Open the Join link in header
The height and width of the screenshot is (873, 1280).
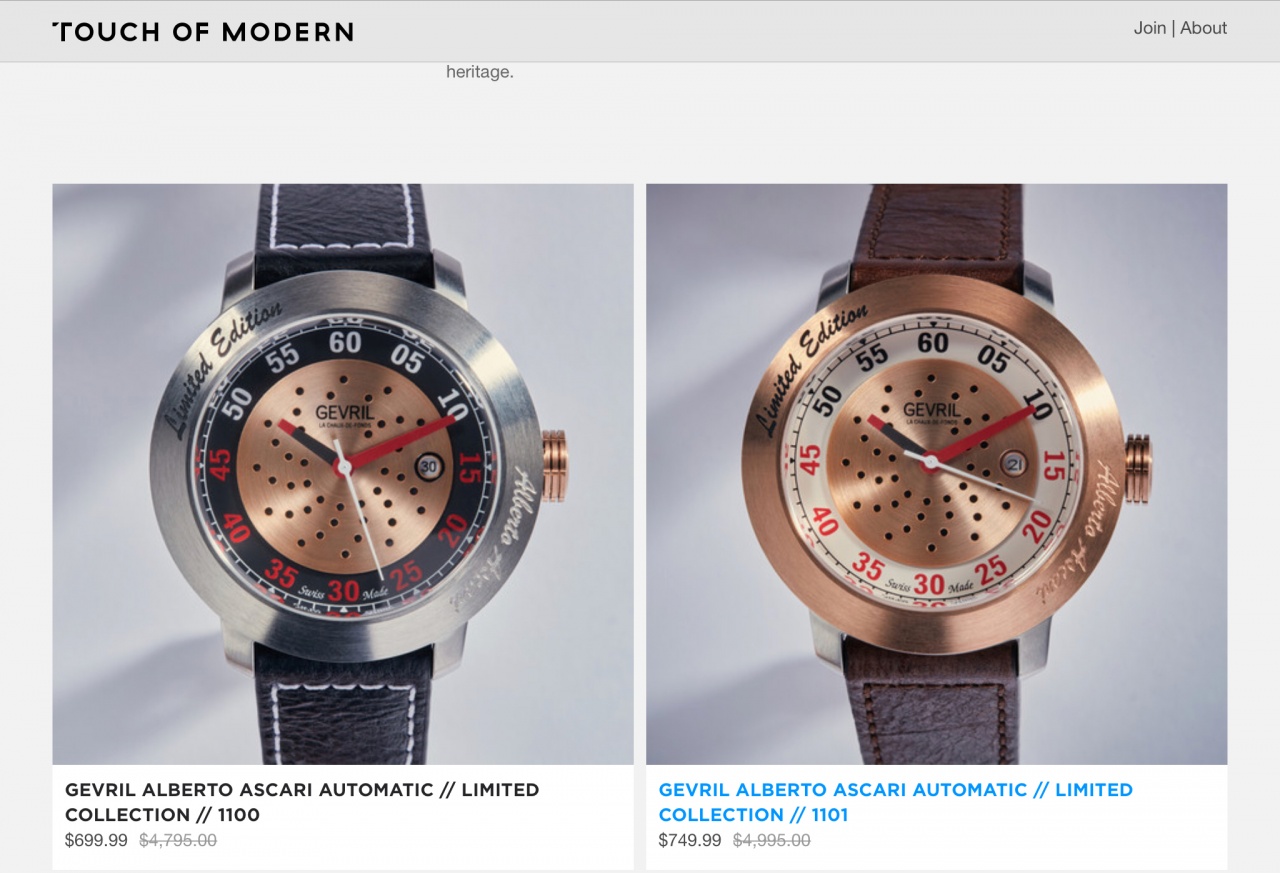(x=1149, y=28)
